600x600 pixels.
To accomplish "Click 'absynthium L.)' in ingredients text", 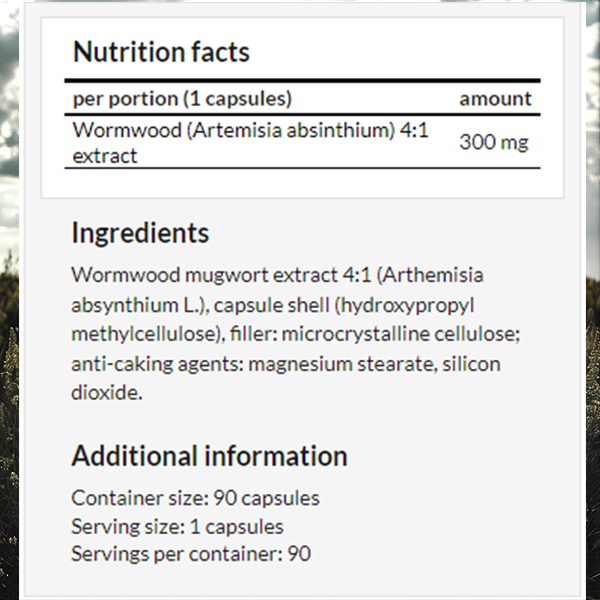I will pyautogui.click(x=140, y=305).
